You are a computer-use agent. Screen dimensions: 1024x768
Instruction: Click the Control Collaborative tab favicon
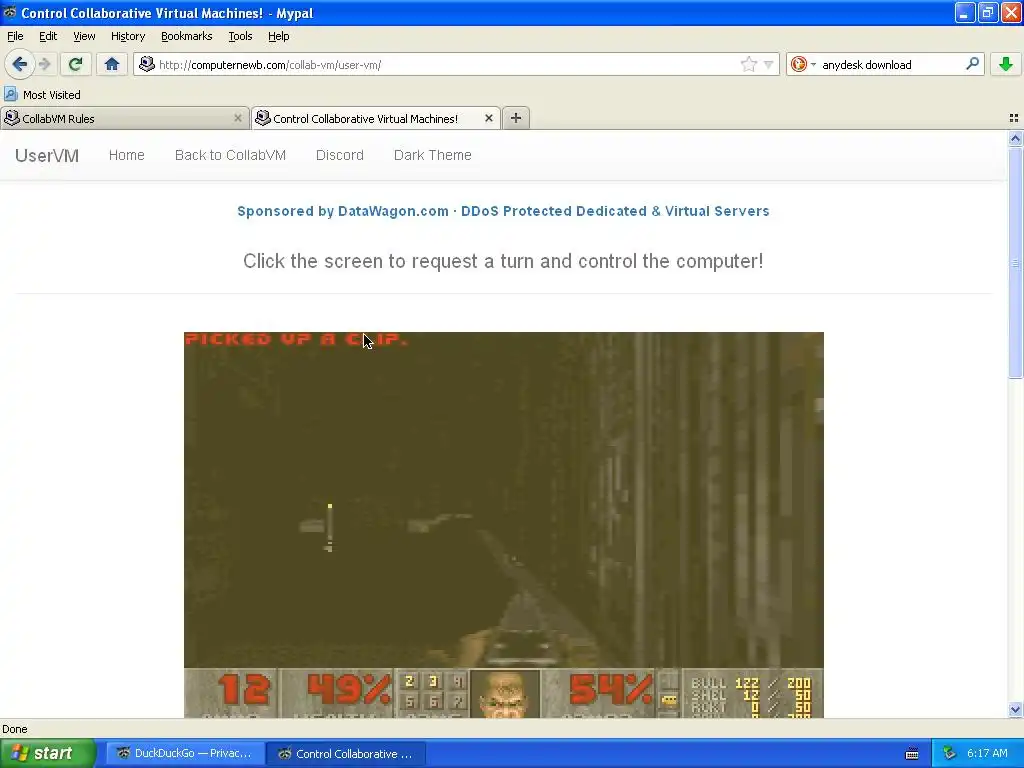[x=263, y=118]
